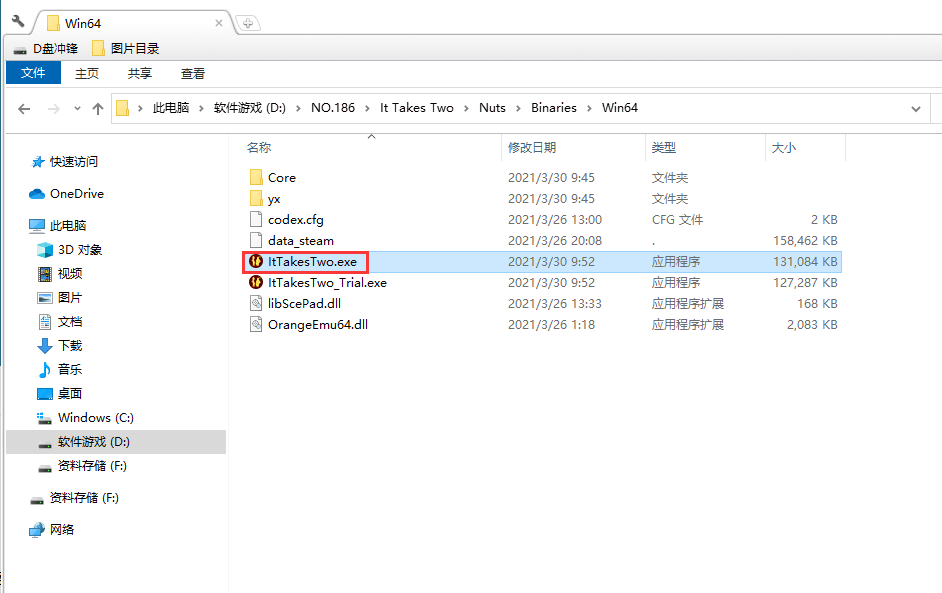The width and height of the screenshot is (942, 593).
Task: Select the ItTakesTwo.exe application icon
Action: [256, 261]
